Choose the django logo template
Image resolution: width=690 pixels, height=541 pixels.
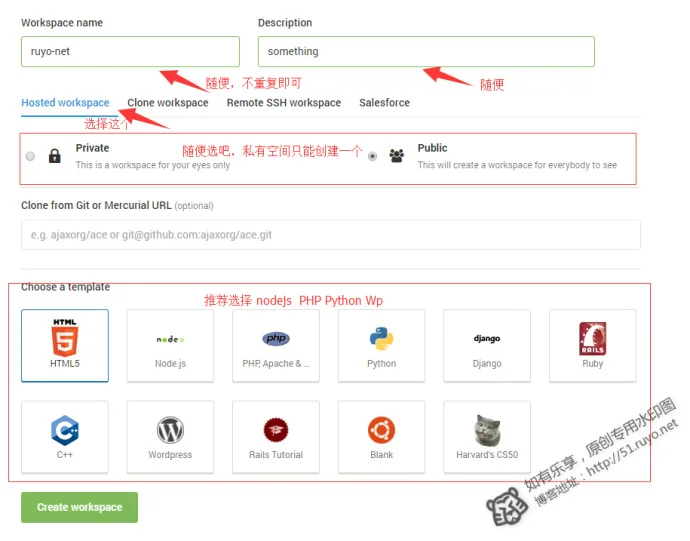click(487, 339)
